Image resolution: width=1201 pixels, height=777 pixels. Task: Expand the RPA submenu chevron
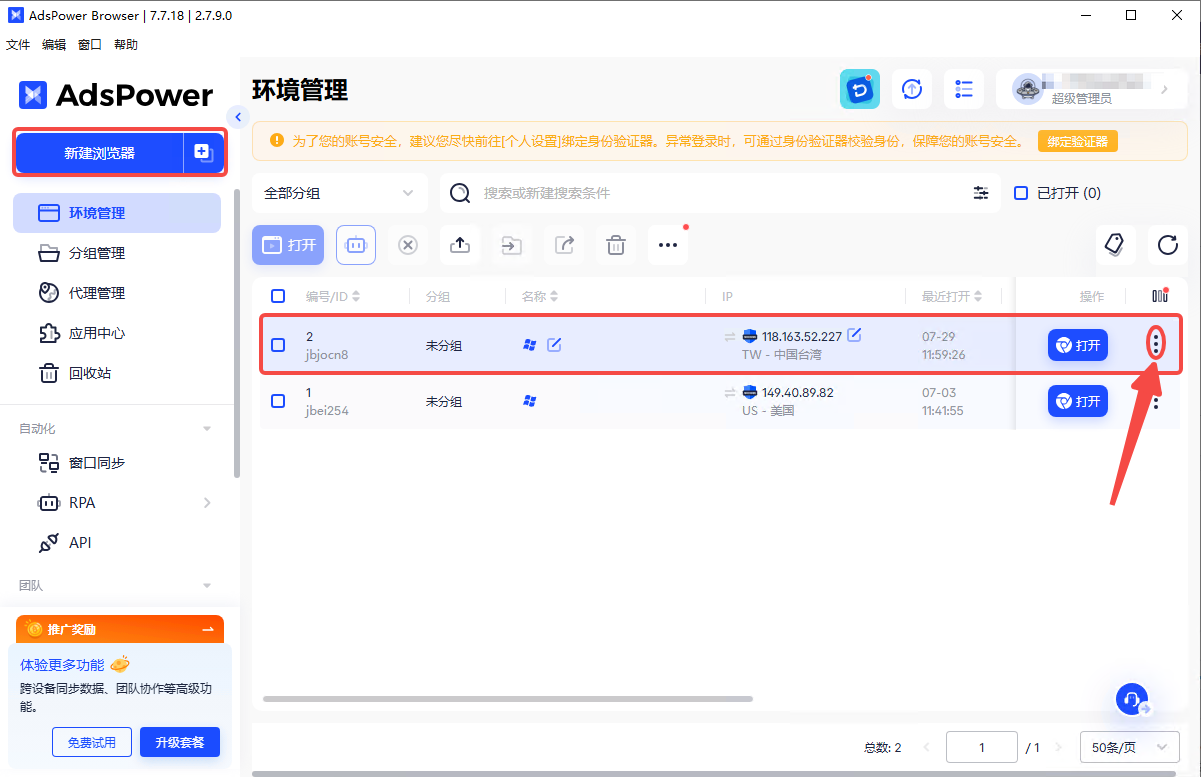(207, 503)
